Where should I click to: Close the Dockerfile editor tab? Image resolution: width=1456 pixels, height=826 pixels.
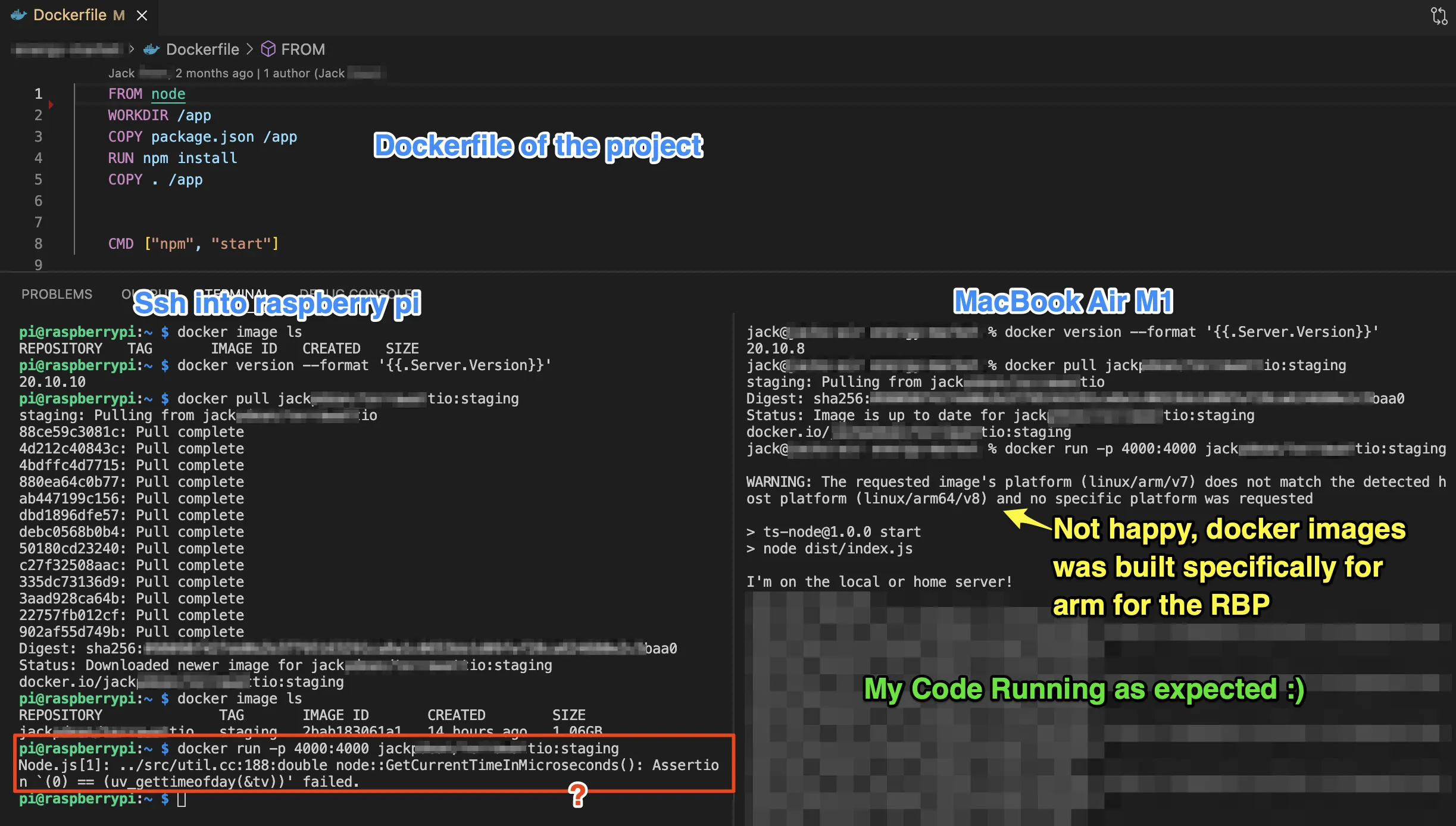(x=142, y=15)
